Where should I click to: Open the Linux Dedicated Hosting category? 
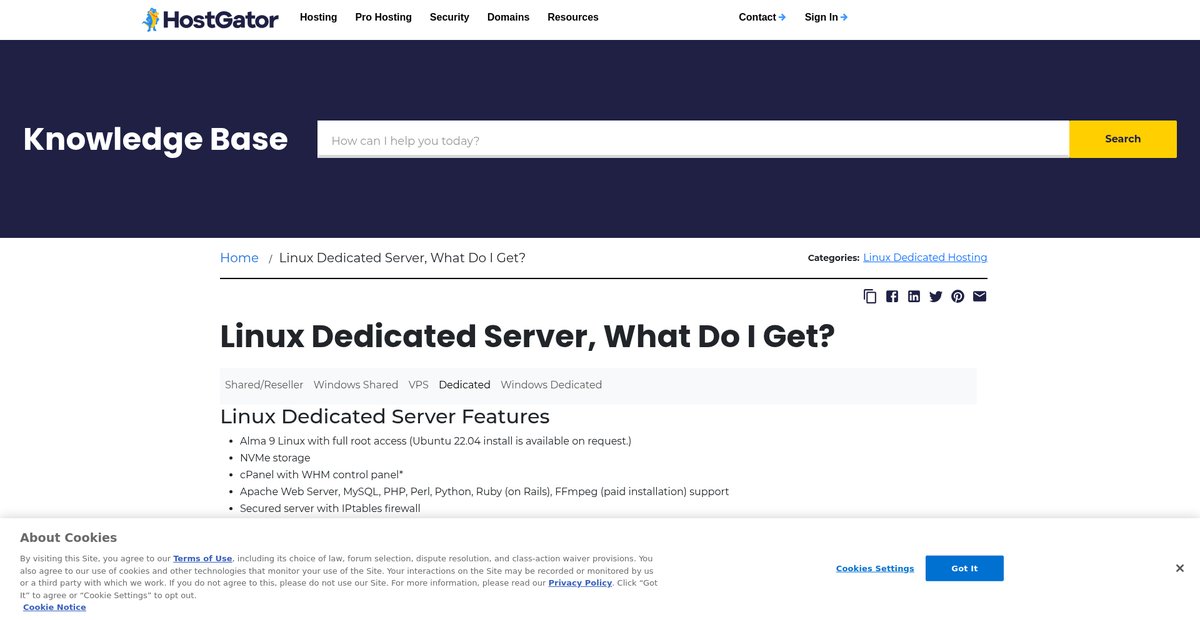tap(925, 257)
